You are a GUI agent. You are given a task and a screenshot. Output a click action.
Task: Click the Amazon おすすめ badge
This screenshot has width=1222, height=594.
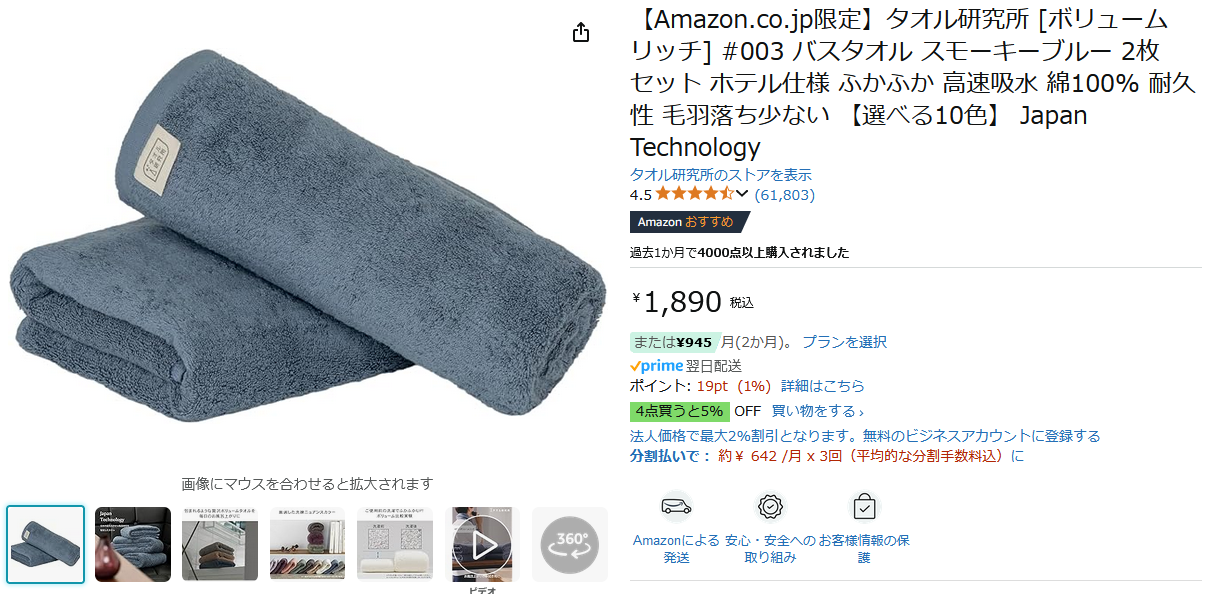689,222
